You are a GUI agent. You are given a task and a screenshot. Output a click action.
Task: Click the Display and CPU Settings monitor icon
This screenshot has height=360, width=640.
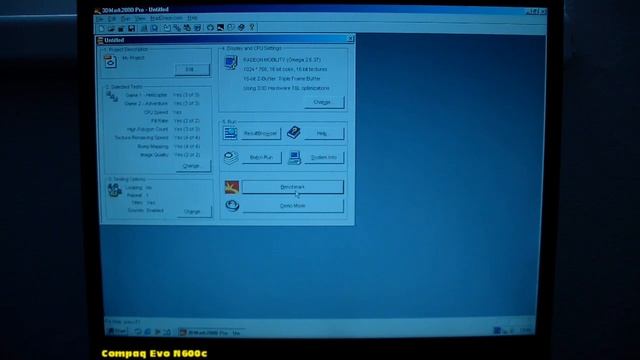231,62
